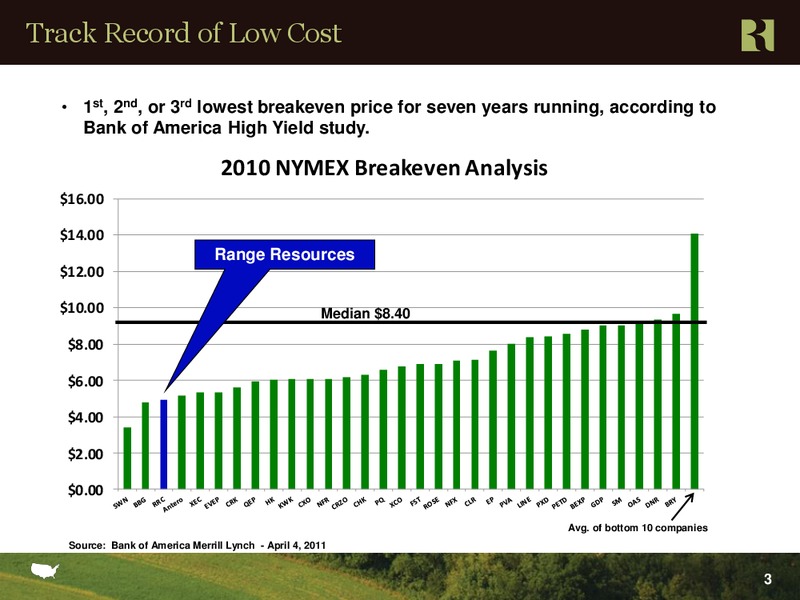This screenshot has width=800, height=600.
Task: Click the 'PETD' ticker label
Action: tap(559, 503)
